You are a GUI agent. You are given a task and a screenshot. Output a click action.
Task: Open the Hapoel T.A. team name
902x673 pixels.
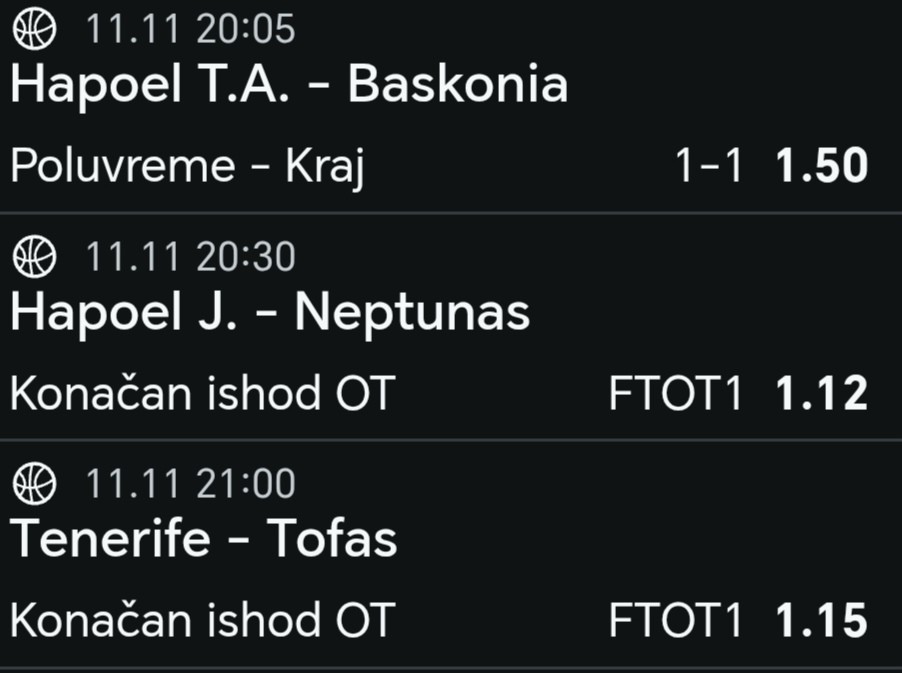tap(150, 85)
